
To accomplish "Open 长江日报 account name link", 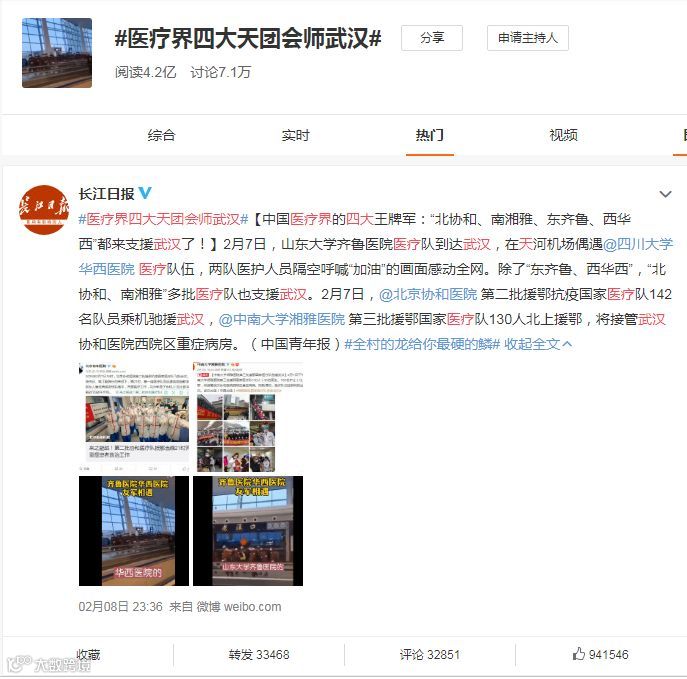I will click(106, 194).
